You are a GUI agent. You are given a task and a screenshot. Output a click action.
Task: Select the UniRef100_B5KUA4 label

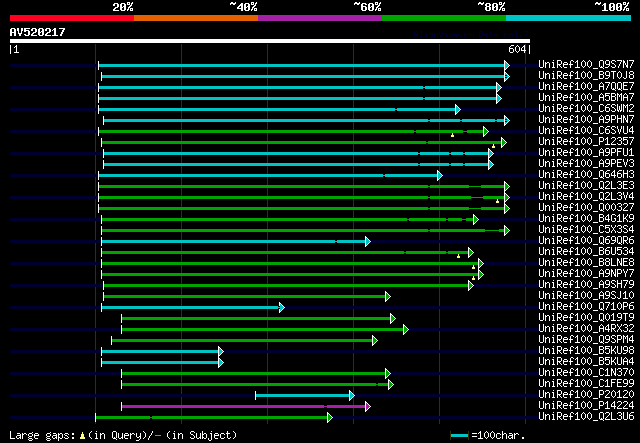pos(586,362)
